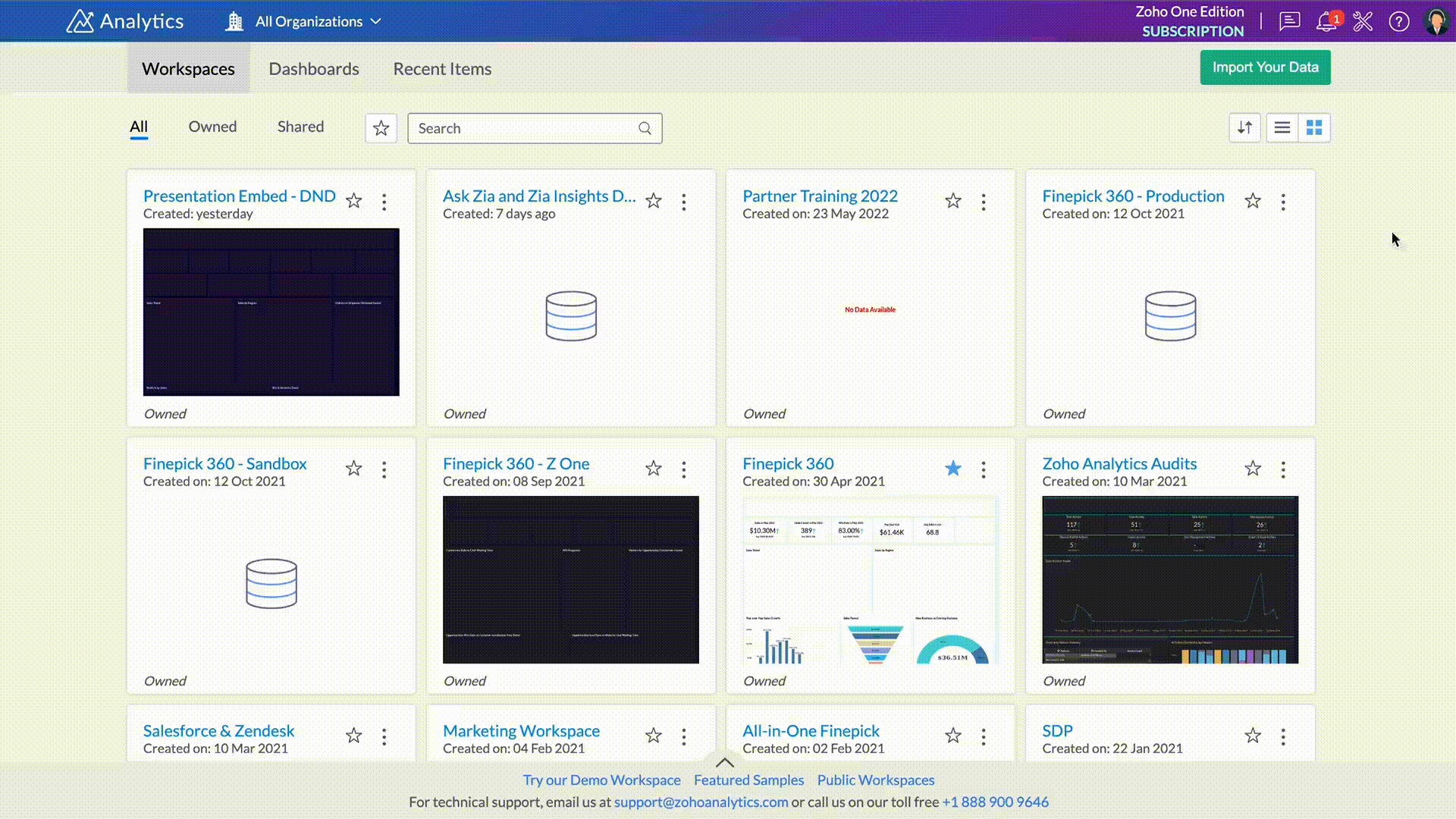The height and width of the screenshot is (819, 1456).
Task: Toggle the favorites filter star button
Action: (x=381, y=128)
